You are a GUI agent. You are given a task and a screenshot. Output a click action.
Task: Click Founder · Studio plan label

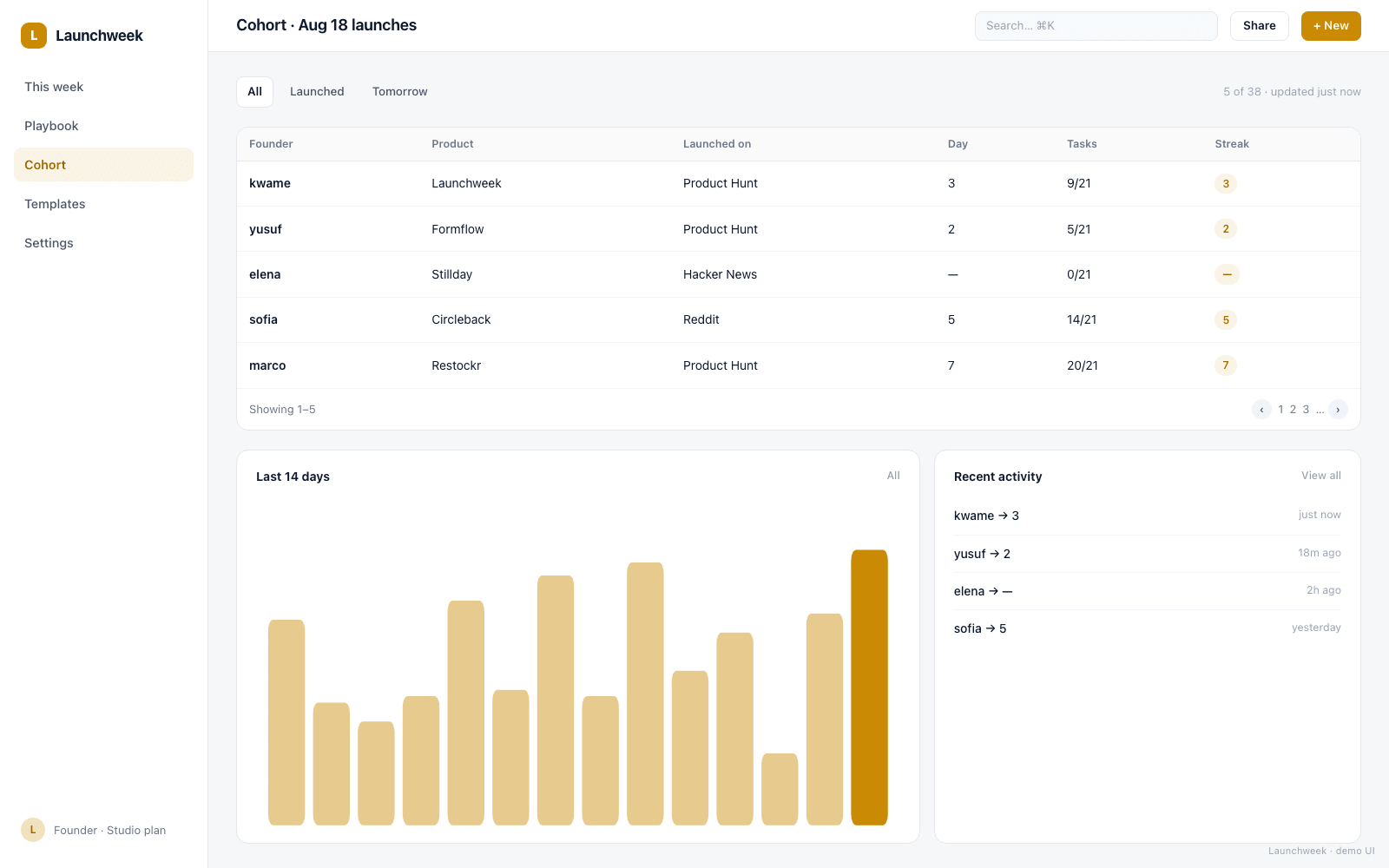(x=109, y=831)
